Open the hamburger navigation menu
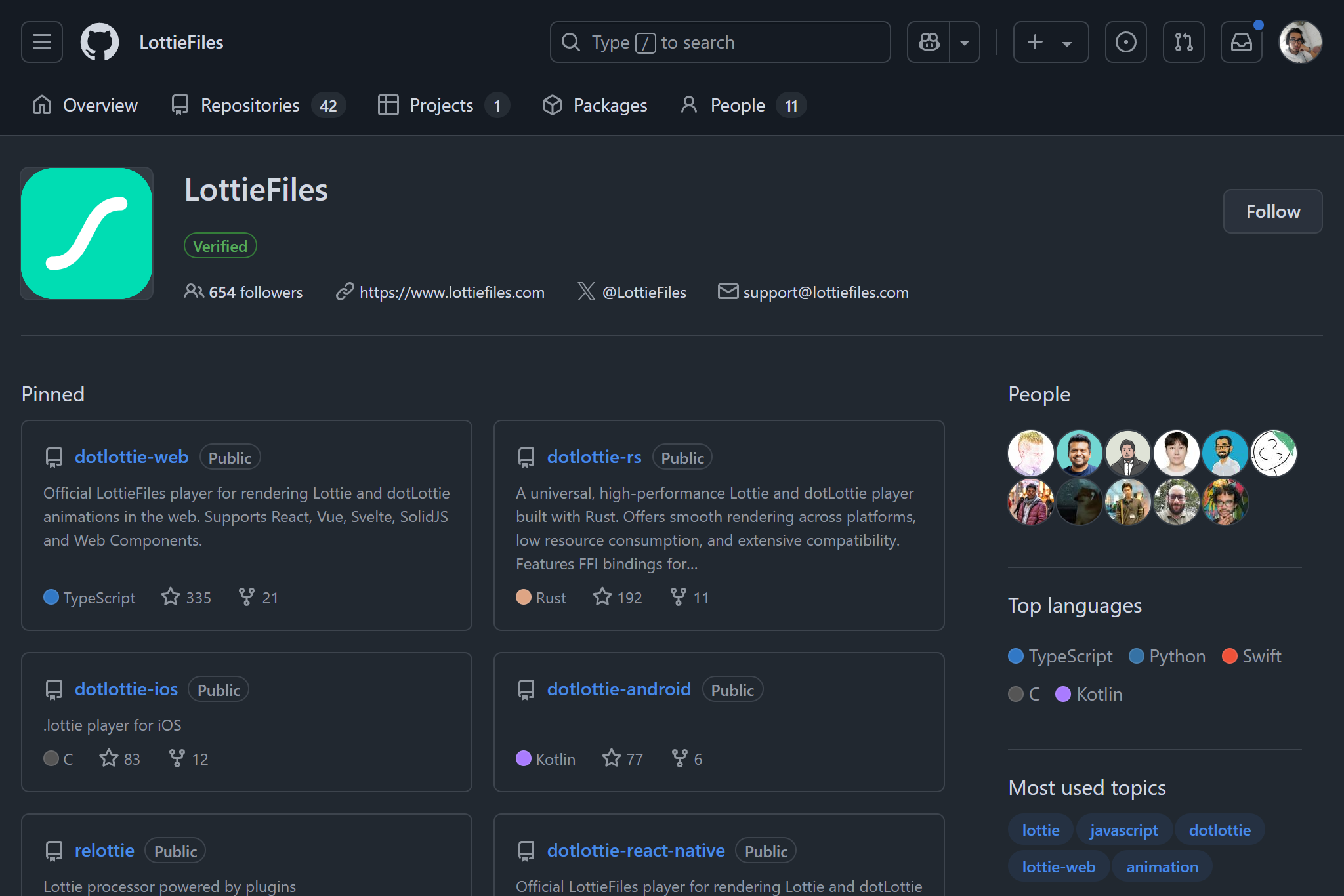This screenshot has width=1344, height=896. tap(42, 42)
